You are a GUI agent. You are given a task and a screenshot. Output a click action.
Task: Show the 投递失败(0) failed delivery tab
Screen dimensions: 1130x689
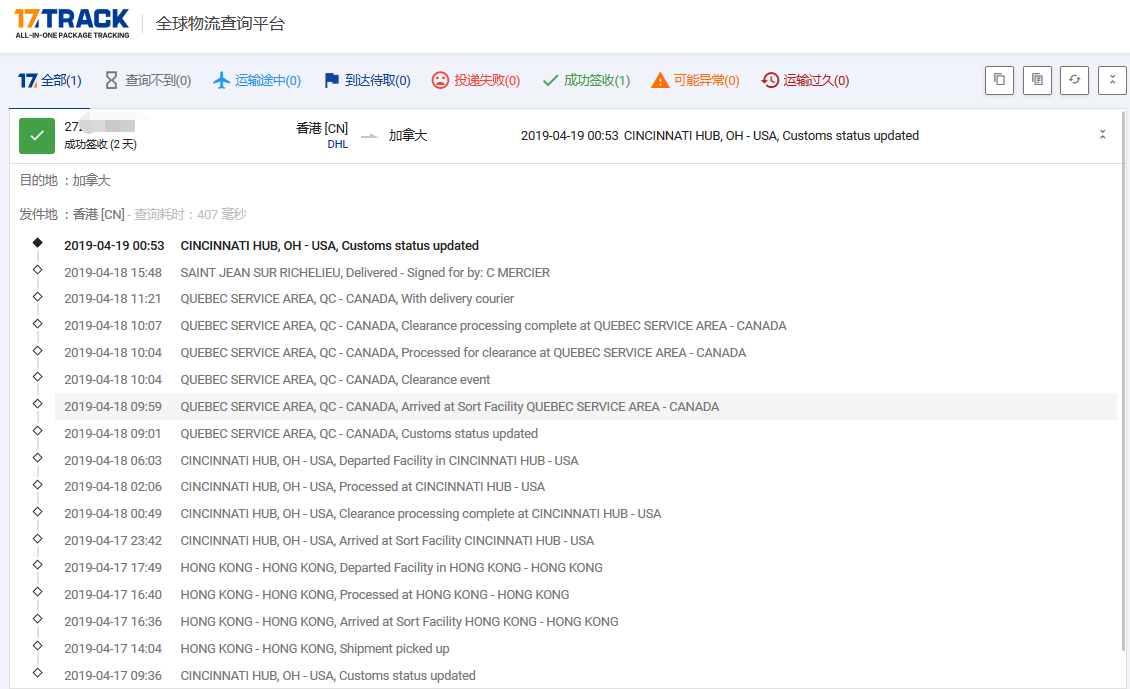pos(476,81)
